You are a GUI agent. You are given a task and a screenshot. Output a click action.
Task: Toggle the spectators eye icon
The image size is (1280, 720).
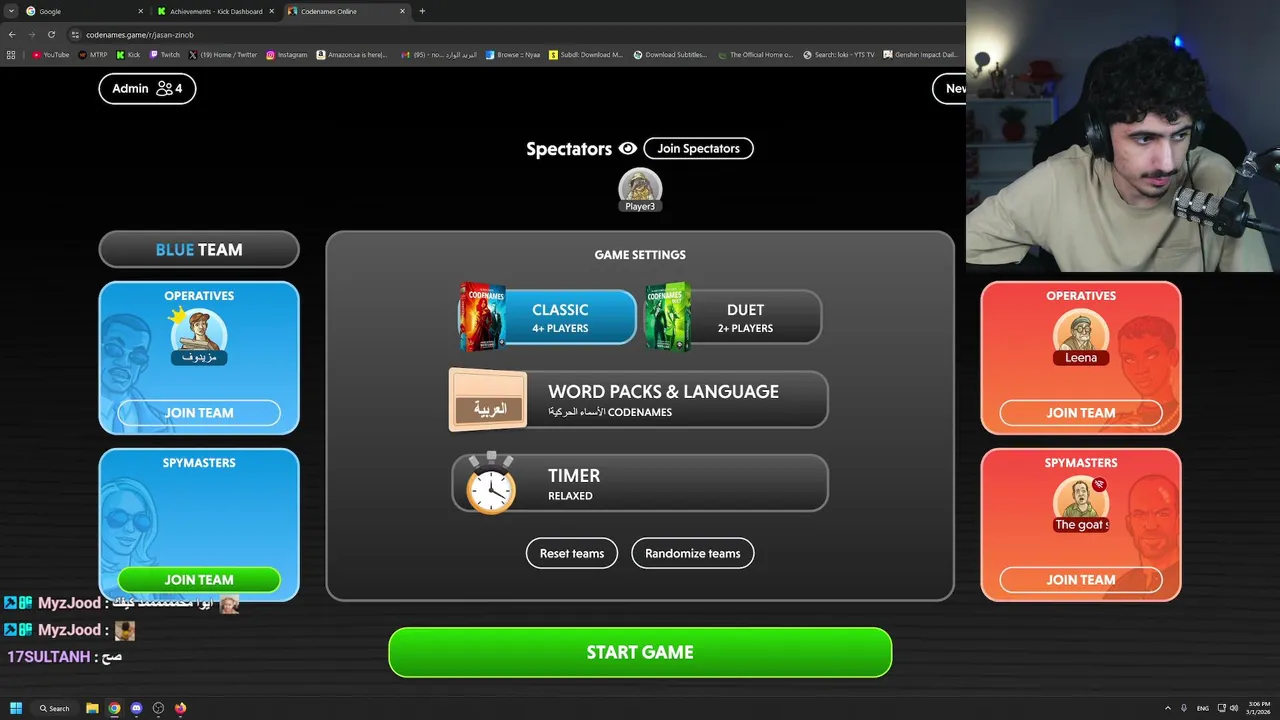pyautogui.click(x=628, y=148)
